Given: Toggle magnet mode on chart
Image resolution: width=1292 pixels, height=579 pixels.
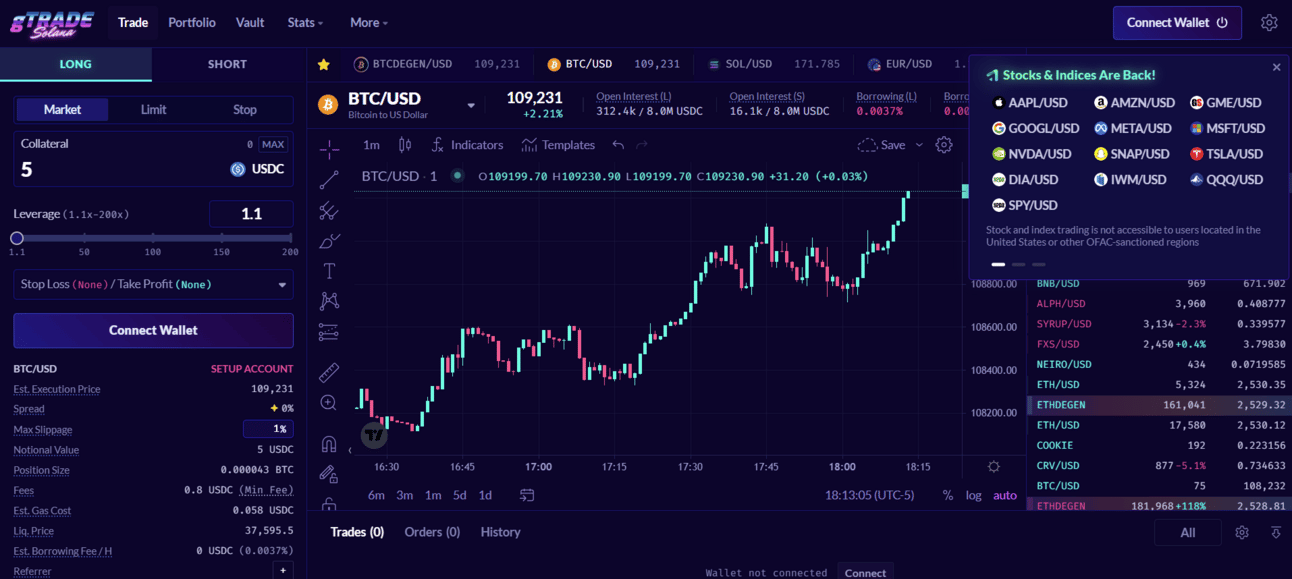Looking at the screenshot, I should [x=329, y=443].
